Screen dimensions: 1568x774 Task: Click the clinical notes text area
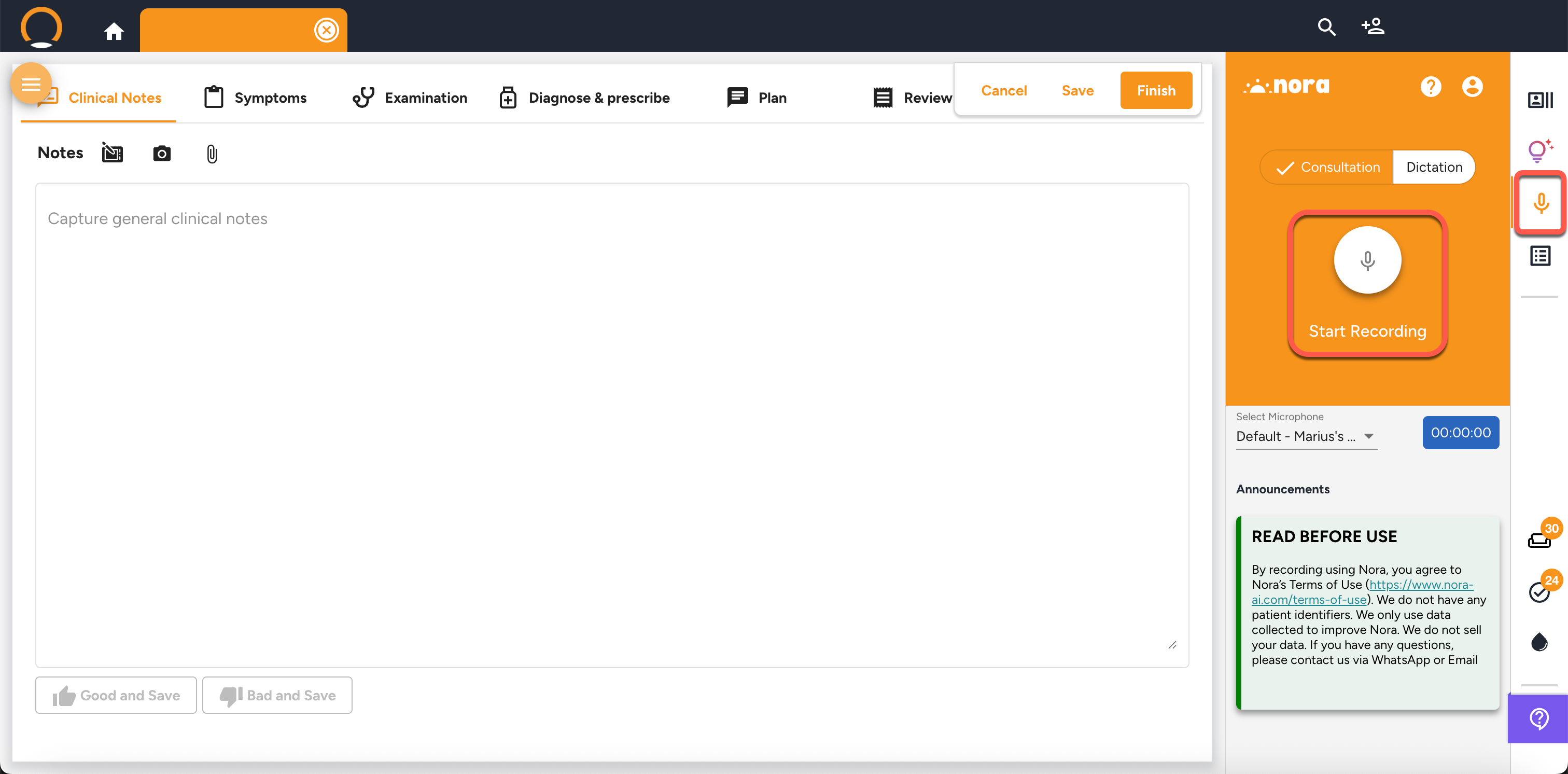coord(611,424)
